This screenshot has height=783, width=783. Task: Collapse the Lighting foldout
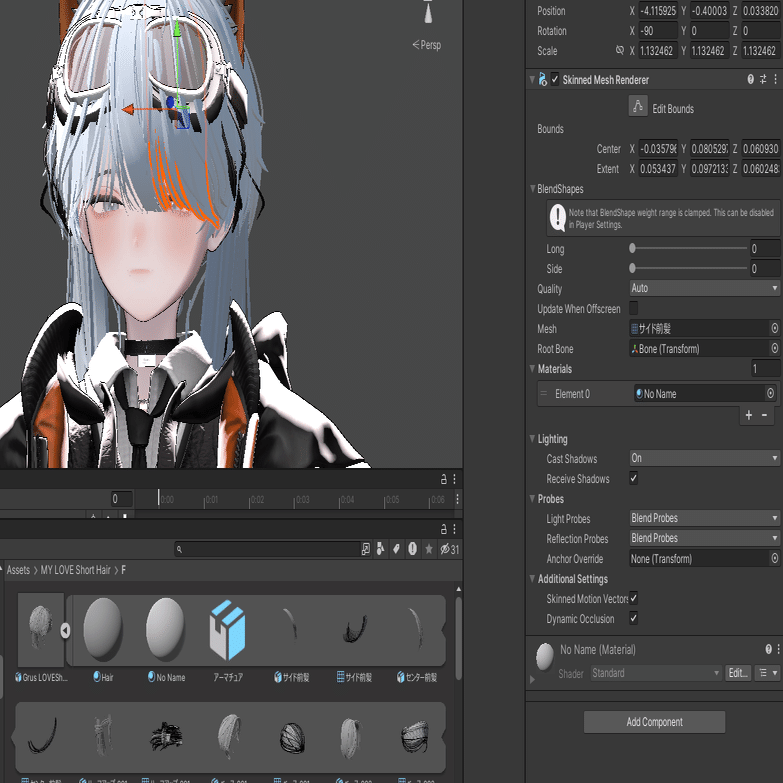[x=532, y=438]
